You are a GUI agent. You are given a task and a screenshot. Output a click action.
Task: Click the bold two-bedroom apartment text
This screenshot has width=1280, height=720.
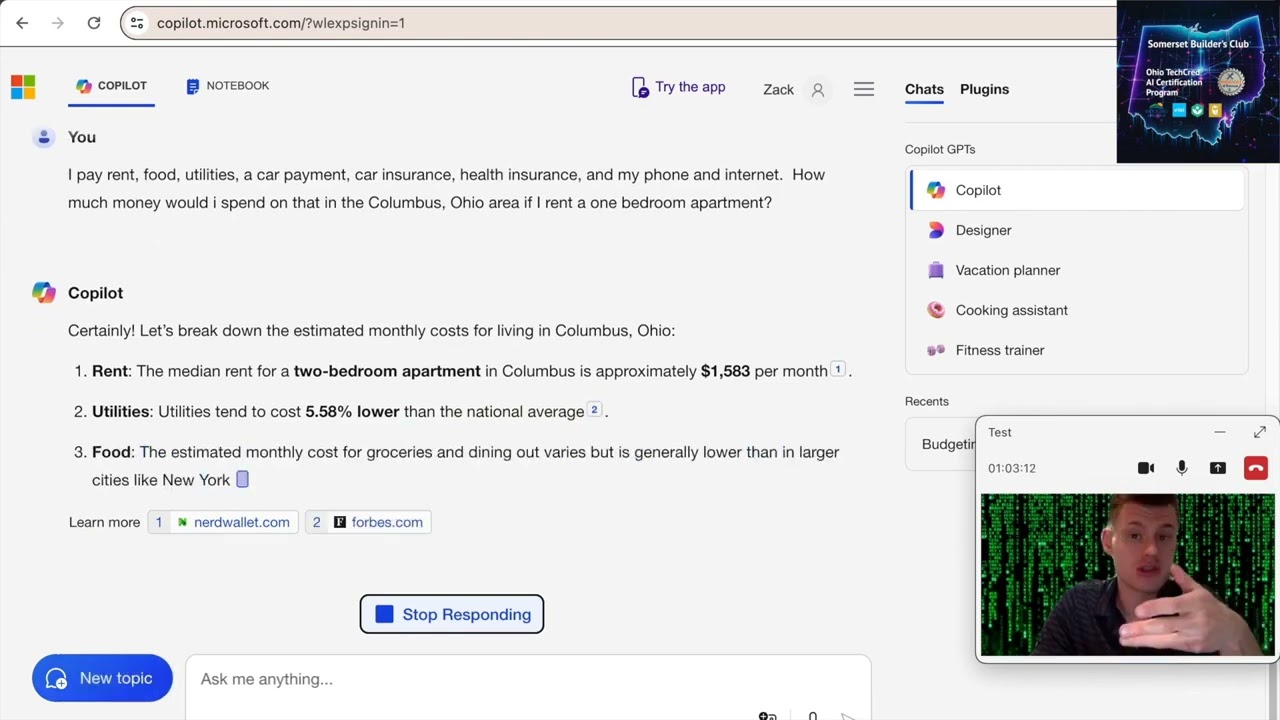(x=387, y=371)
